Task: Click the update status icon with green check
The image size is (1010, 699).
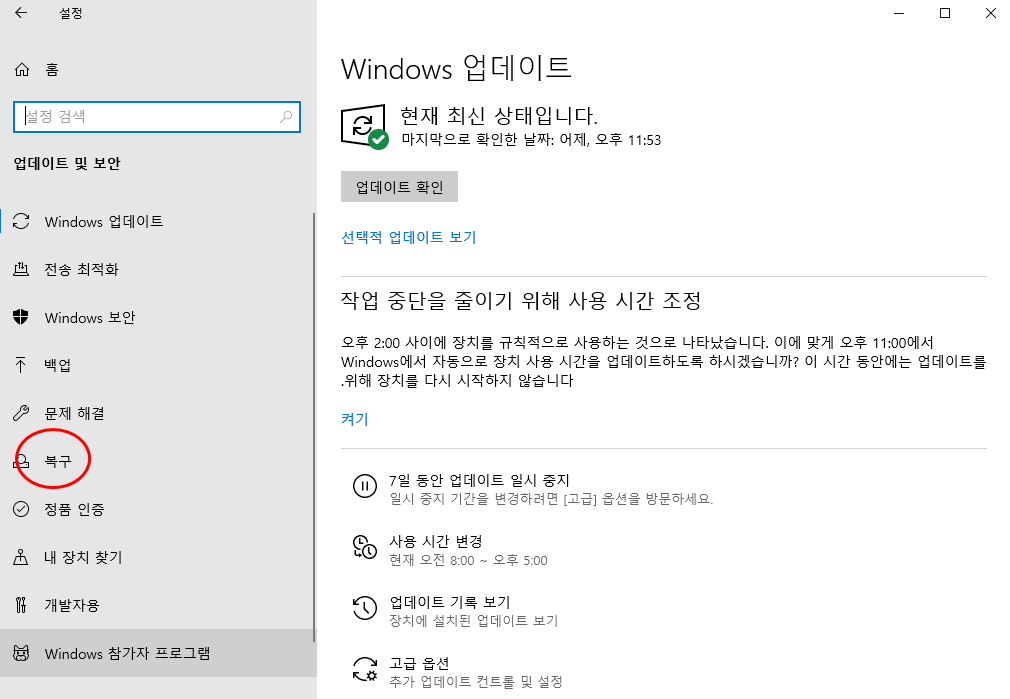Action: coord(365,126)
